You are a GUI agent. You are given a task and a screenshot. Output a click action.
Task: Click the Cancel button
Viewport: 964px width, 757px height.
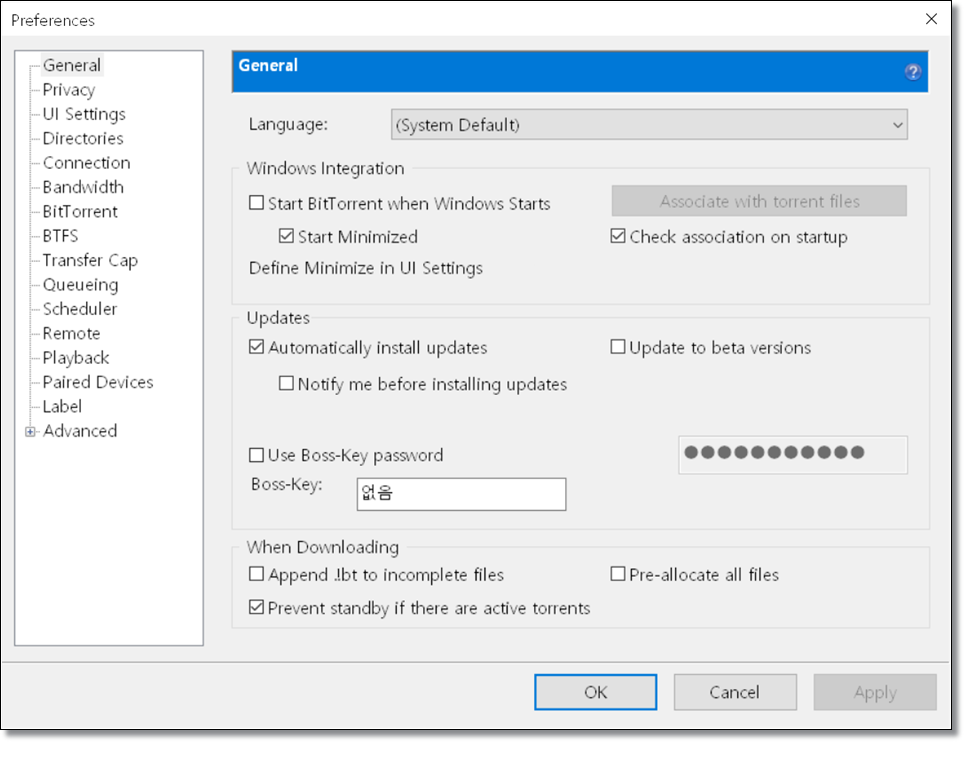tap(735, 692)
